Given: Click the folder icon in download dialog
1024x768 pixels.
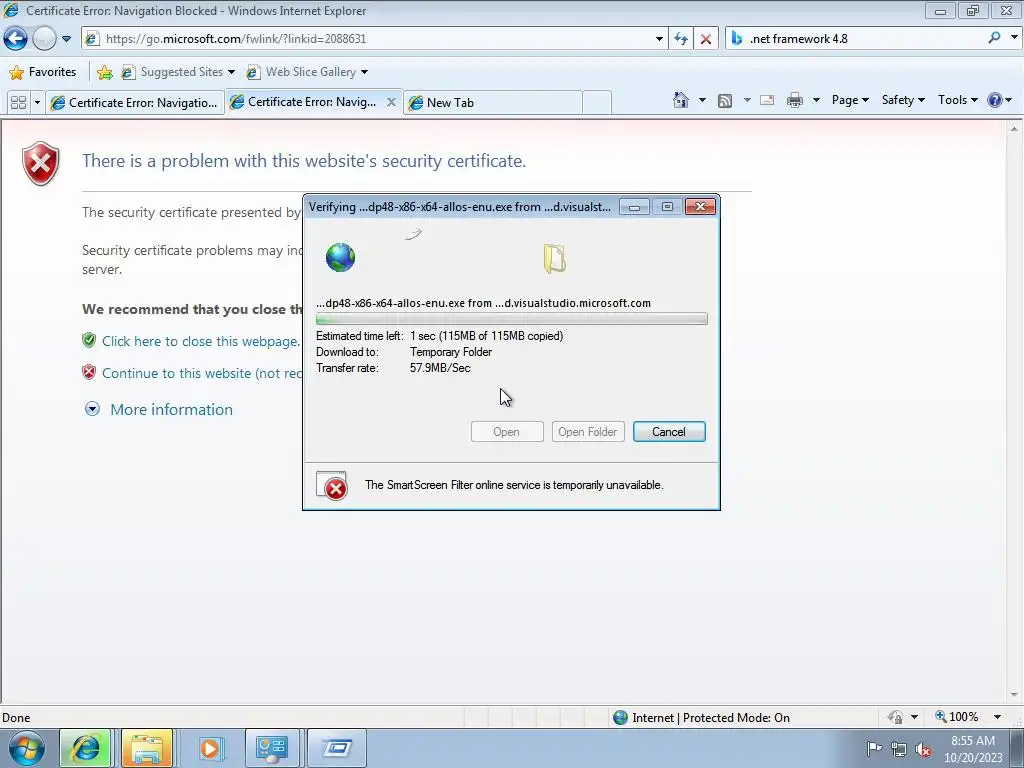Looking at the screenshot, I should click(x=554, y=259).
